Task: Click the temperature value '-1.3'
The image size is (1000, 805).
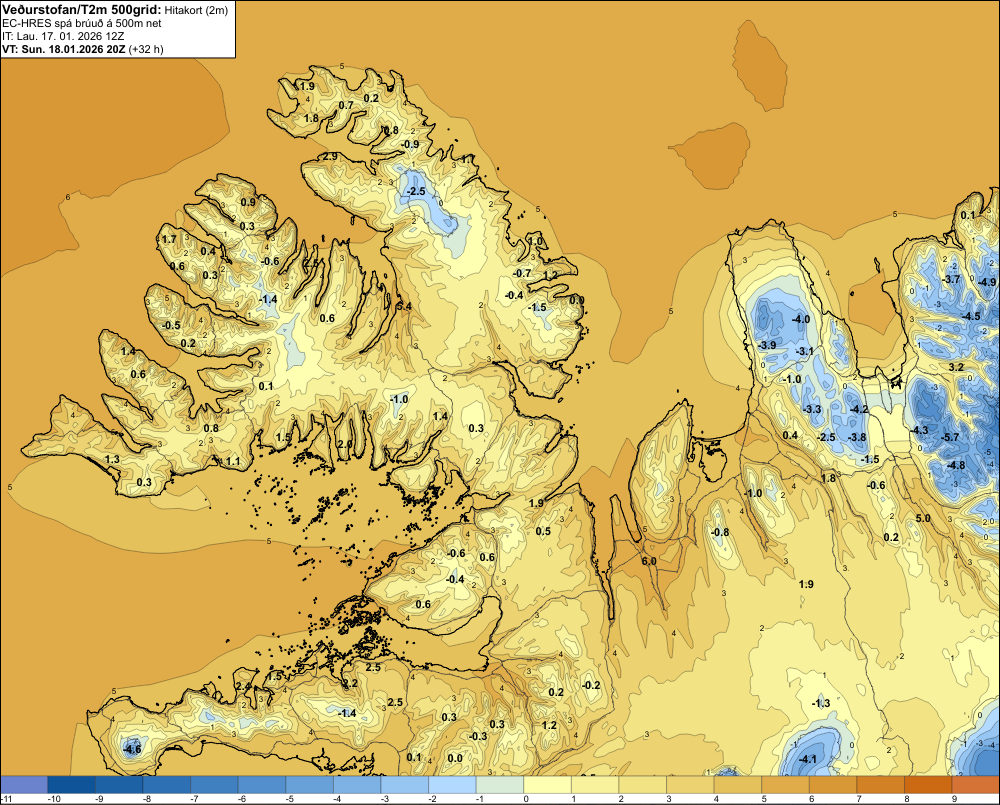Action: [821, 703]
